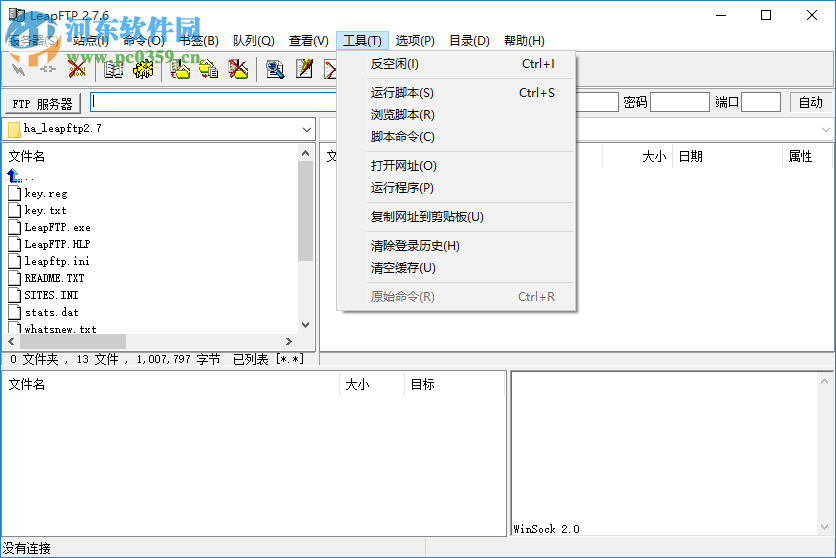Open the 目录(D) menu
Screen dimensions: 836x558
coord(469,41)
